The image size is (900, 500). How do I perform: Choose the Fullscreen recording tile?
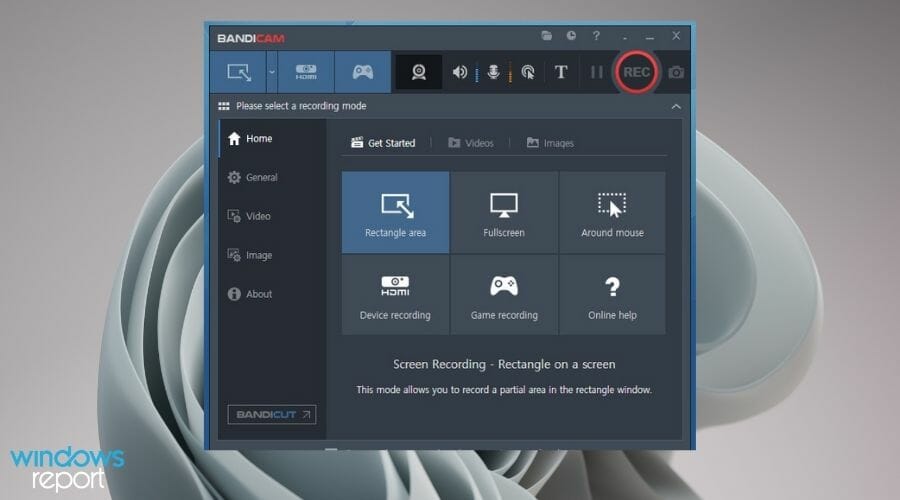tap(504, 212)
